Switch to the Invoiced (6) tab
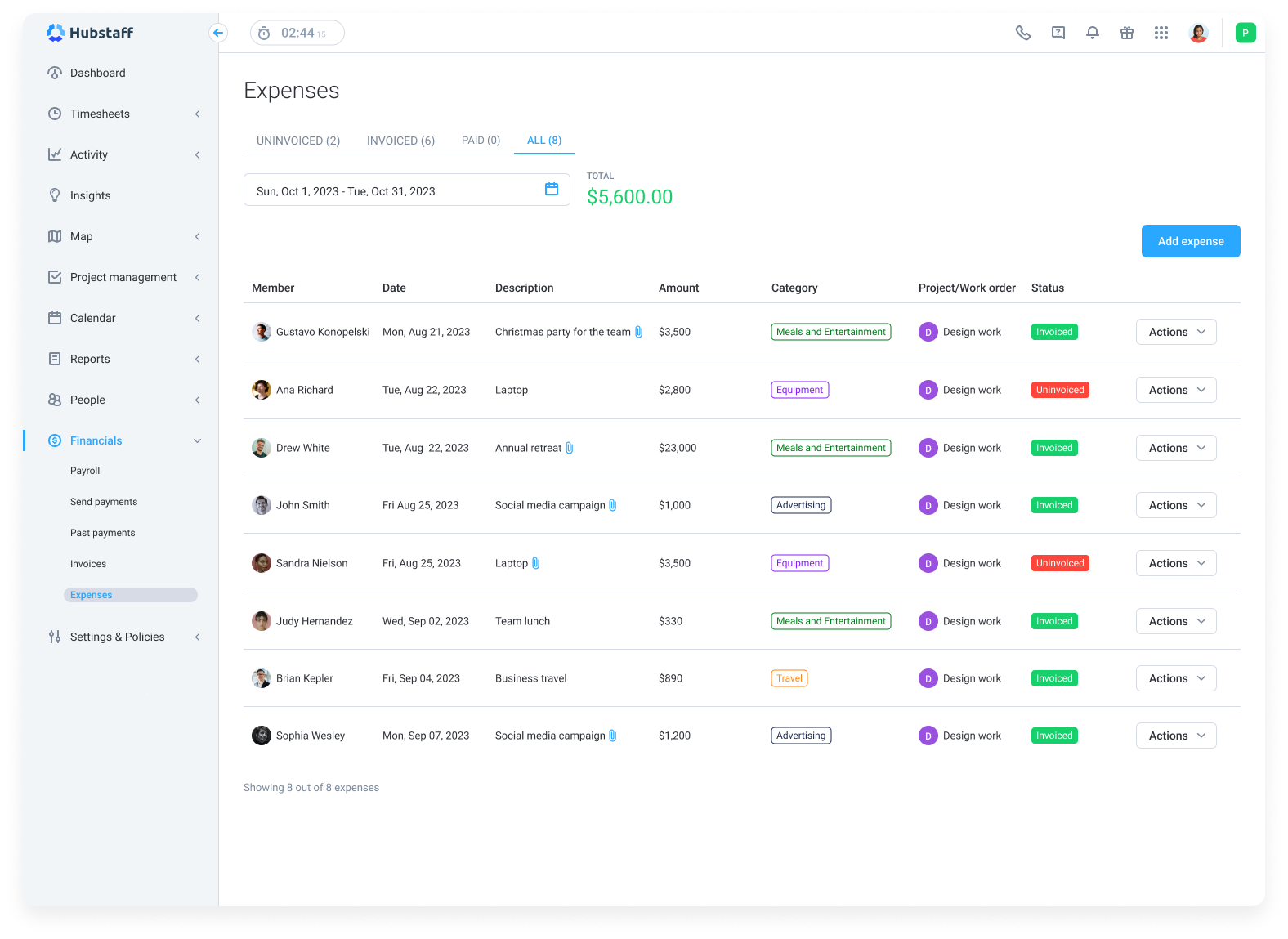The width and height of the screenshot is (1288, 939). (400, 141)
